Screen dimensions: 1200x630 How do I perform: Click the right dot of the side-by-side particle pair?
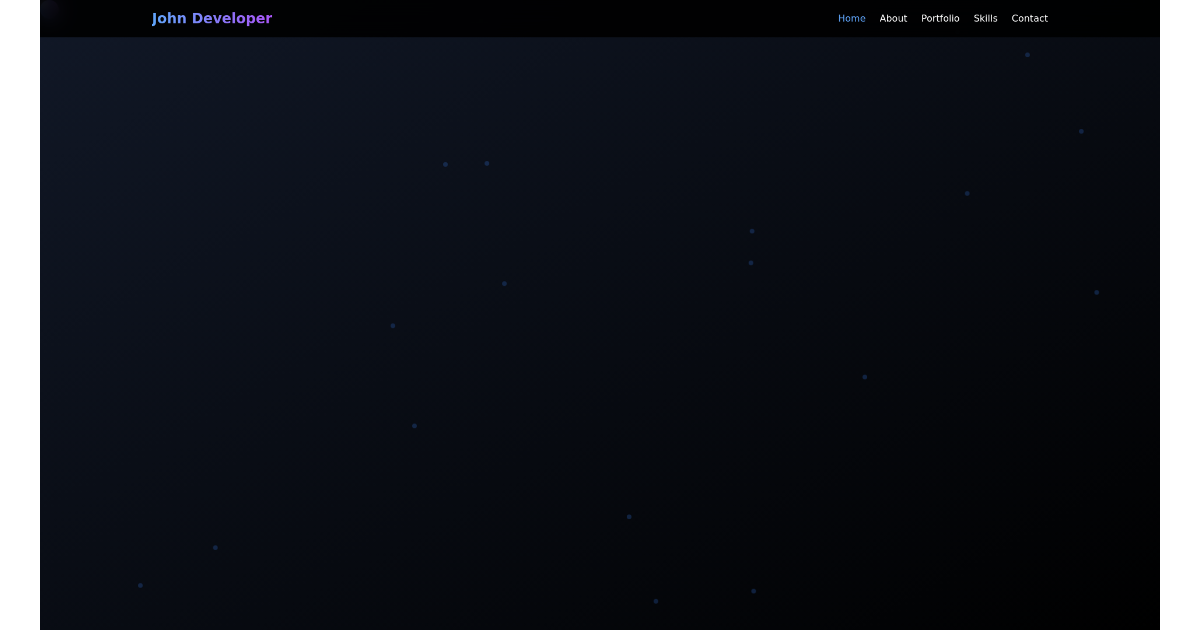[487, 163]
